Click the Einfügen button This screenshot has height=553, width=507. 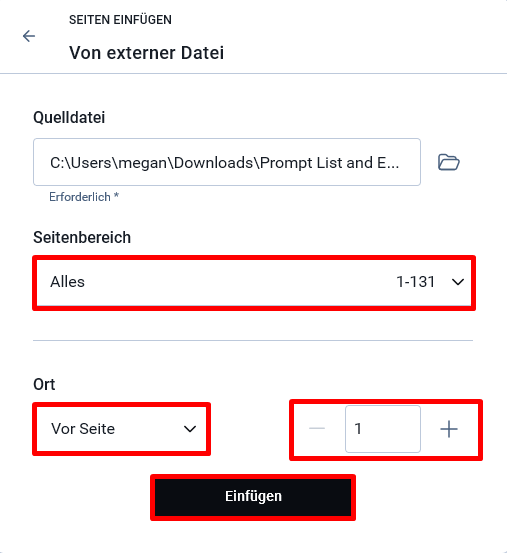[x=253, y=497]
